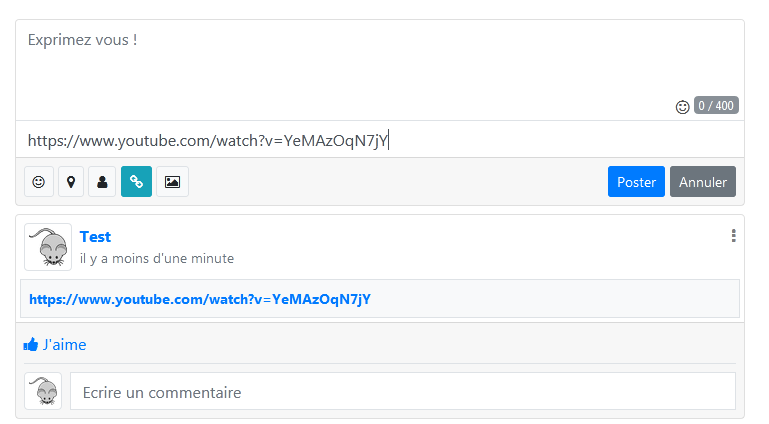Screen dimensions: 769x424
Task: Click the "il y a moins d'une minute" timestamp
Action: tap(157, 258)
